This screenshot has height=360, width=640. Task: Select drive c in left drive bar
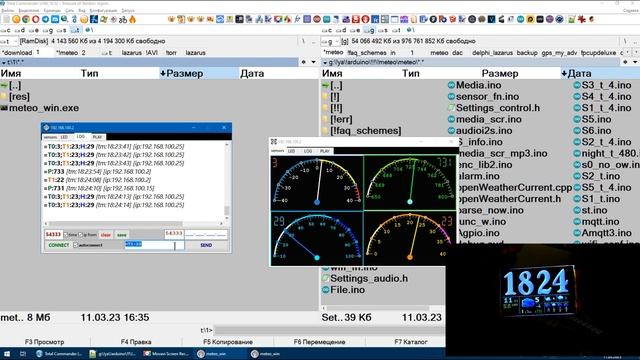[x=6, y=30]
